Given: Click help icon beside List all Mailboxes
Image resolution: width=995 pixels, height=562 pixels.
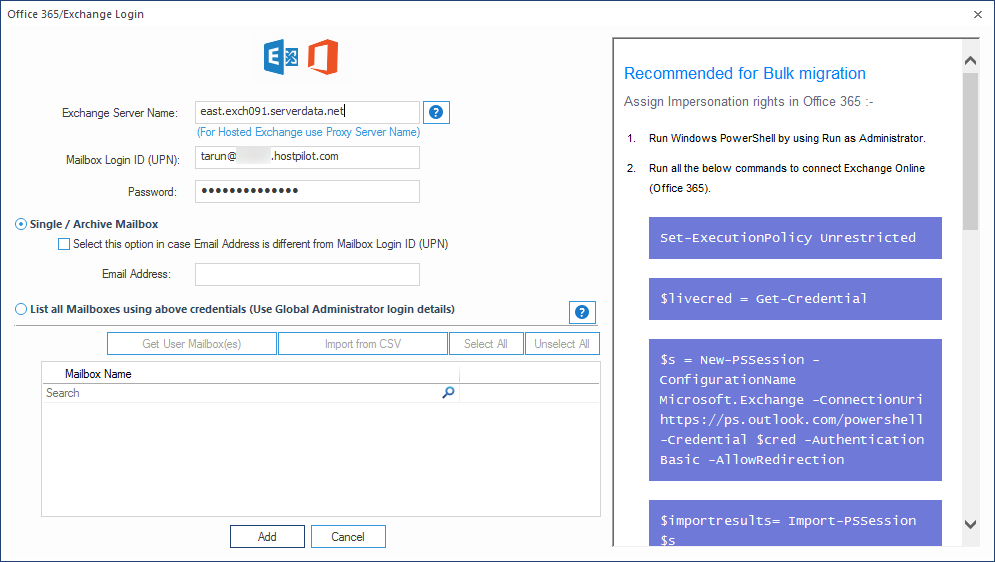Looking at the screenshot, I should point(582,312).
